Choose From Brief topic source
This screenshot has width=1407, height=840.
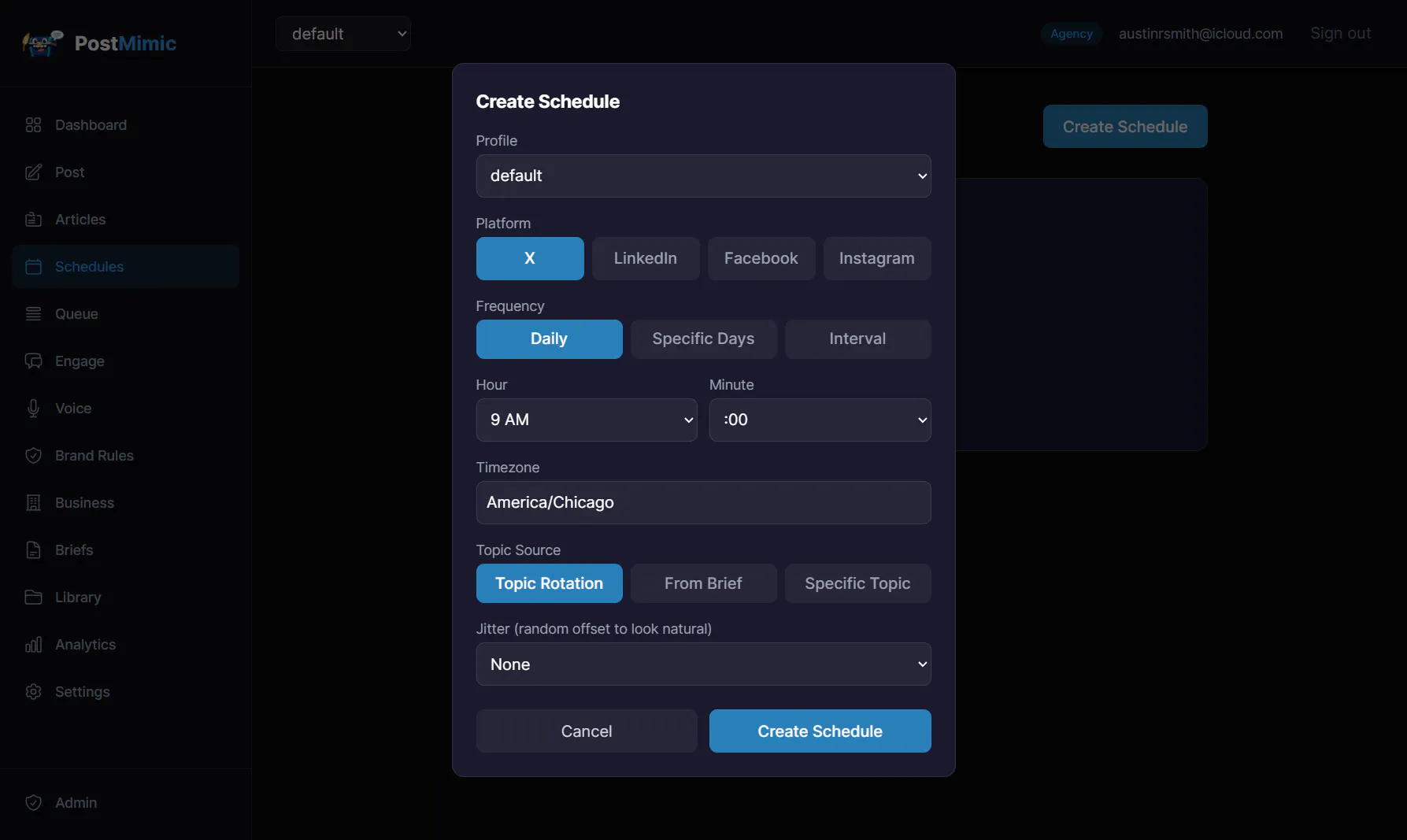pos(704,583)
